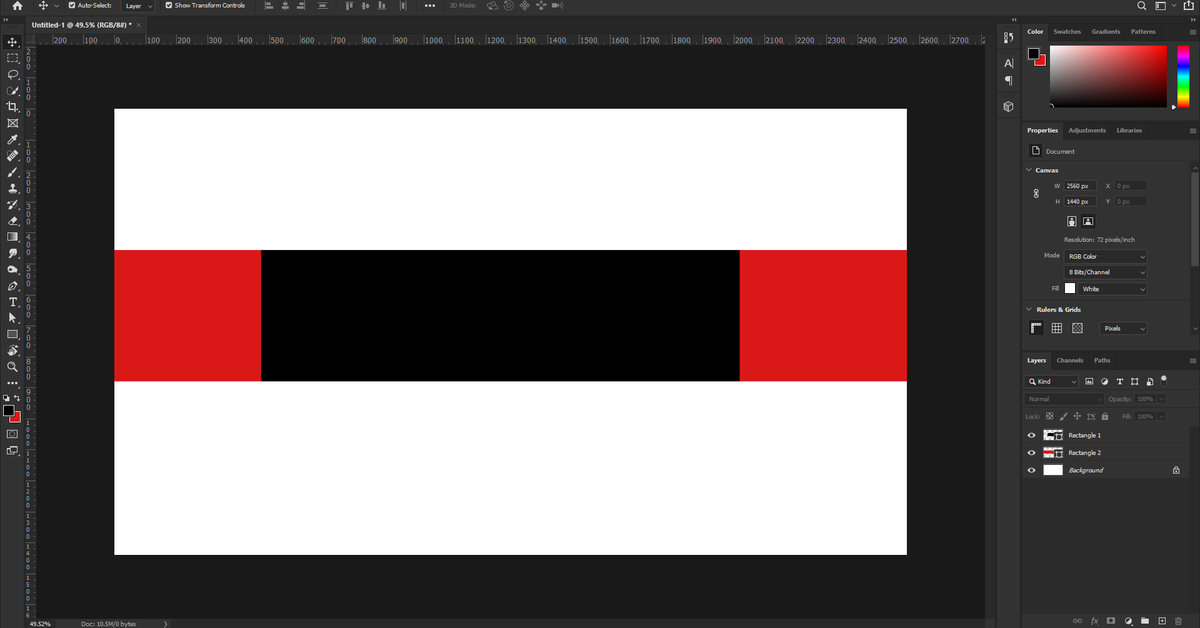Select the Clone Stamp tool
The width and height of the screenshot is (1200, 628).
click(x=13, y=188)
